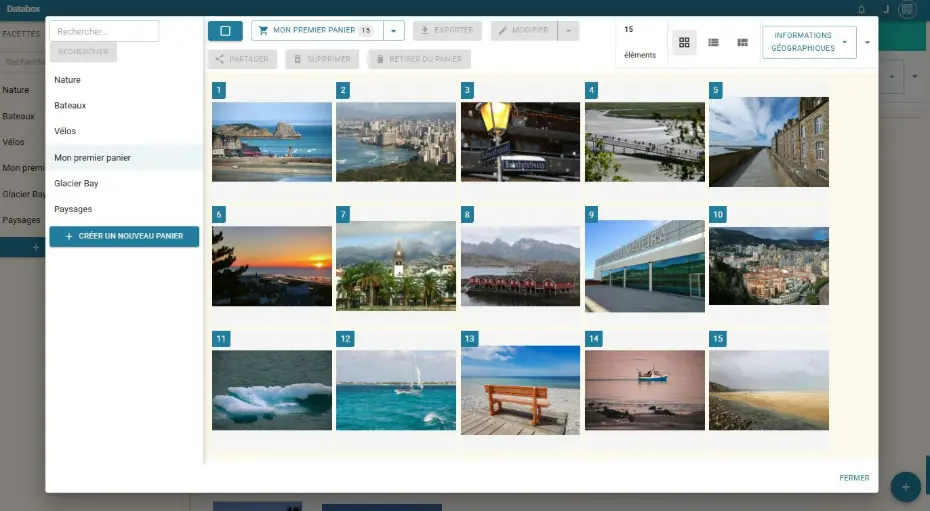The height and width of the screenshot is (511, 930).
Task: Close dialog with Fermer link
Action: 854,478
